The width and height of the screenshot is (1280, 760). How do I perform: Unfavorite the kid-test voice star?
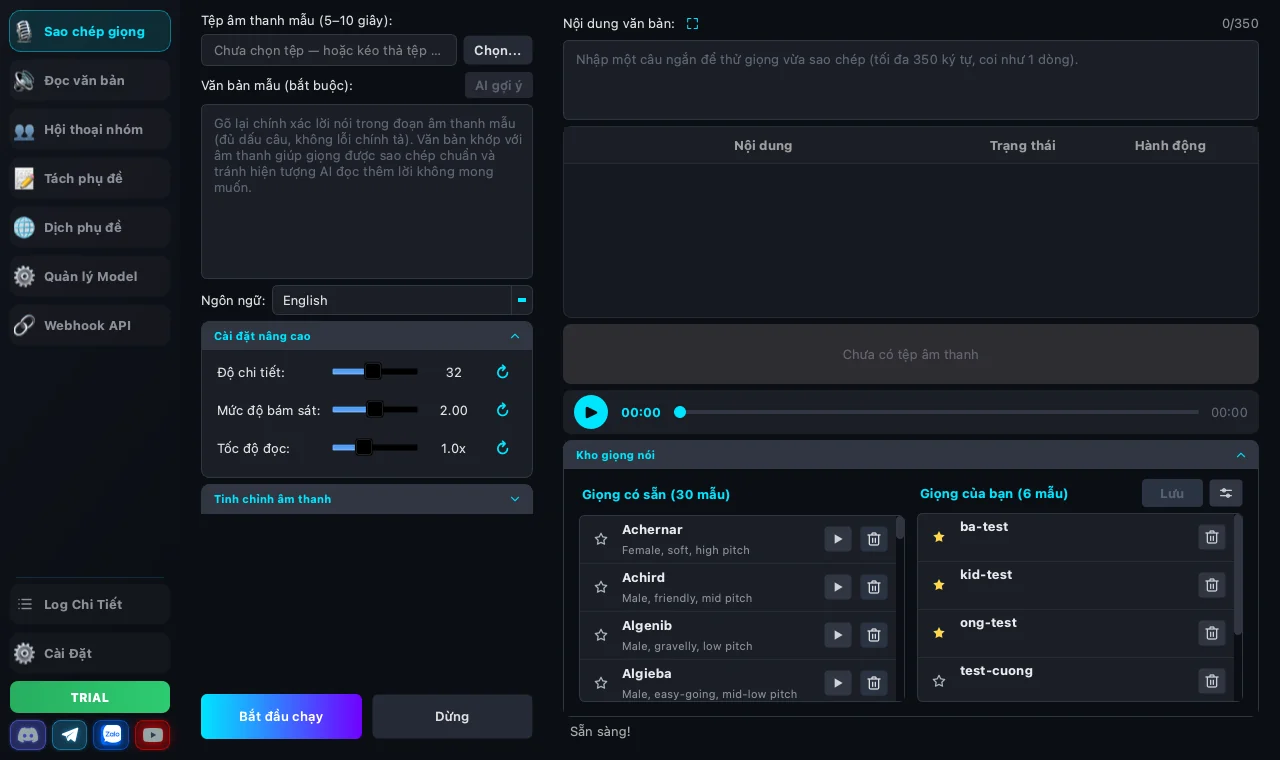(x=939, y=585)
